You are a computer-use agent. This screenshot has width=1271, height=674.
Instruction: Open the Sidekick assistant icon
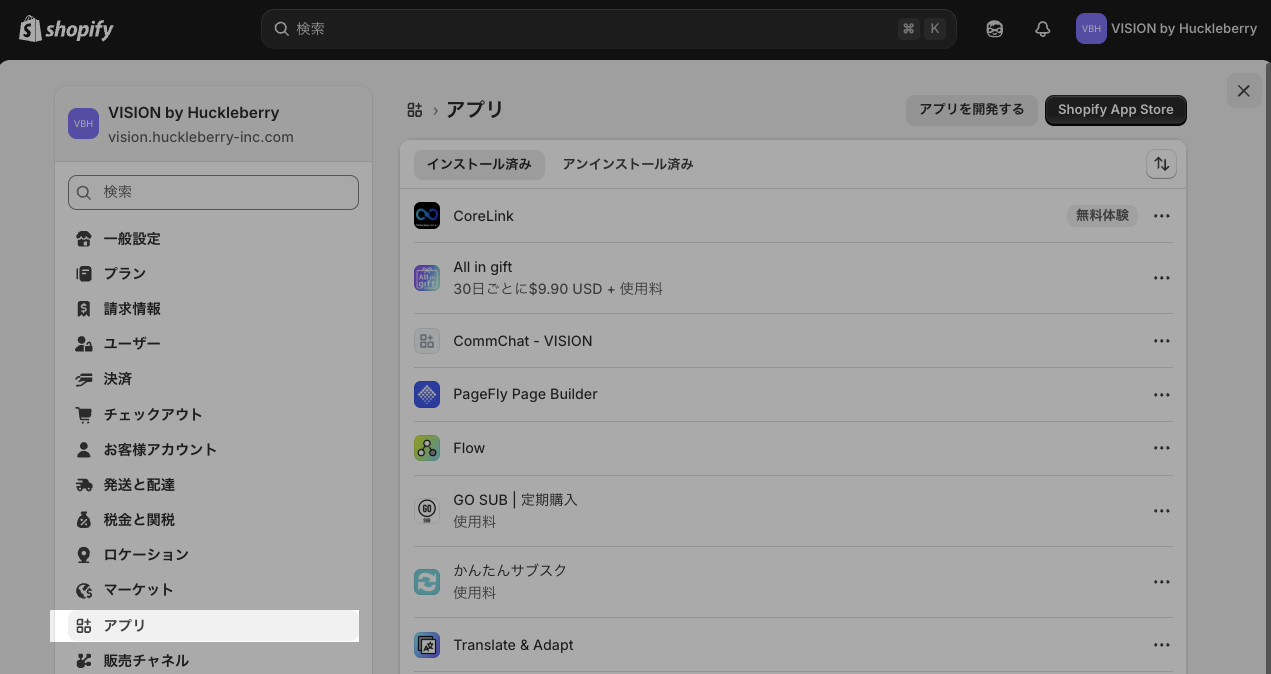coord(994,29)
